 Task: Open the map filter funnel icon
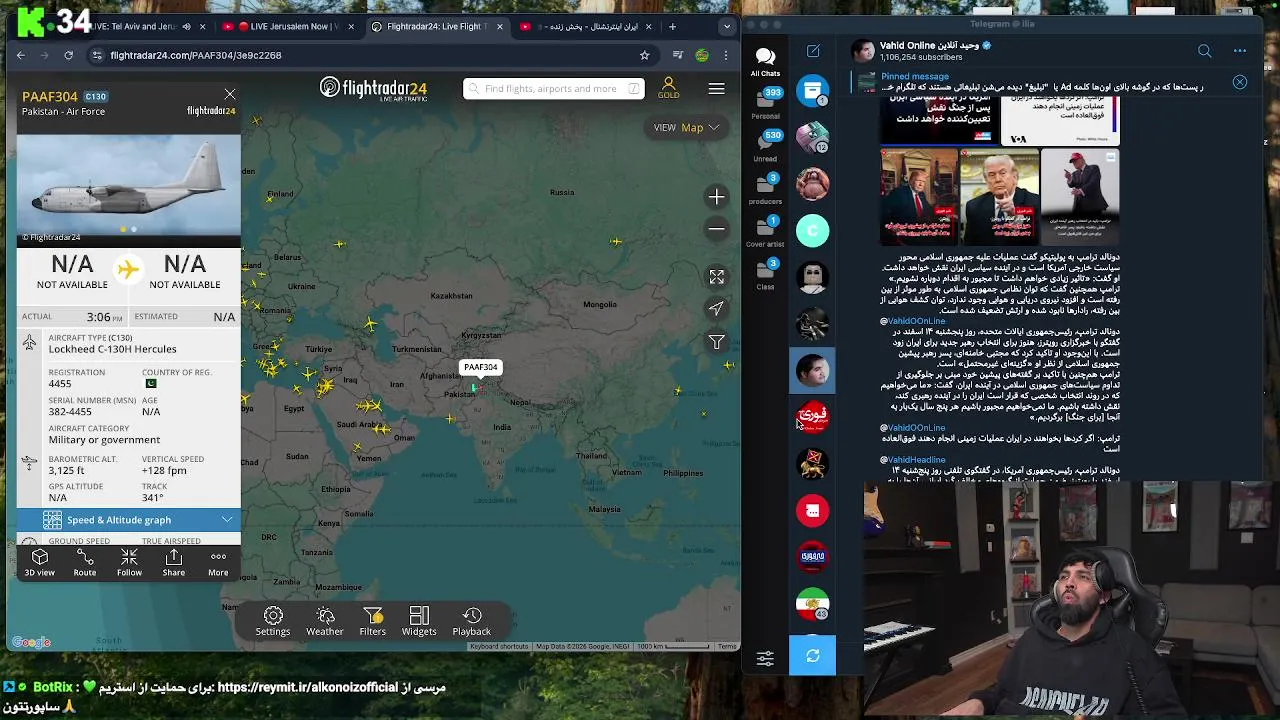[x=716, y=342]
